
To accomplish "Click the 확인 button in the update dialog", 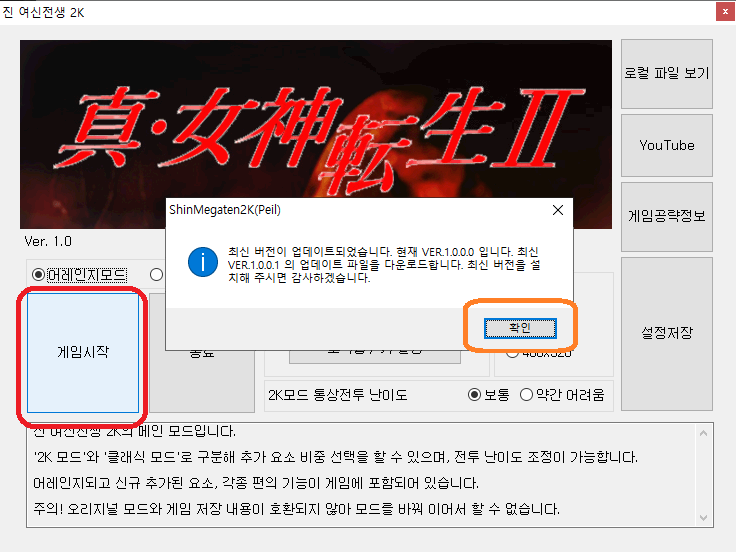I will 520,328.
